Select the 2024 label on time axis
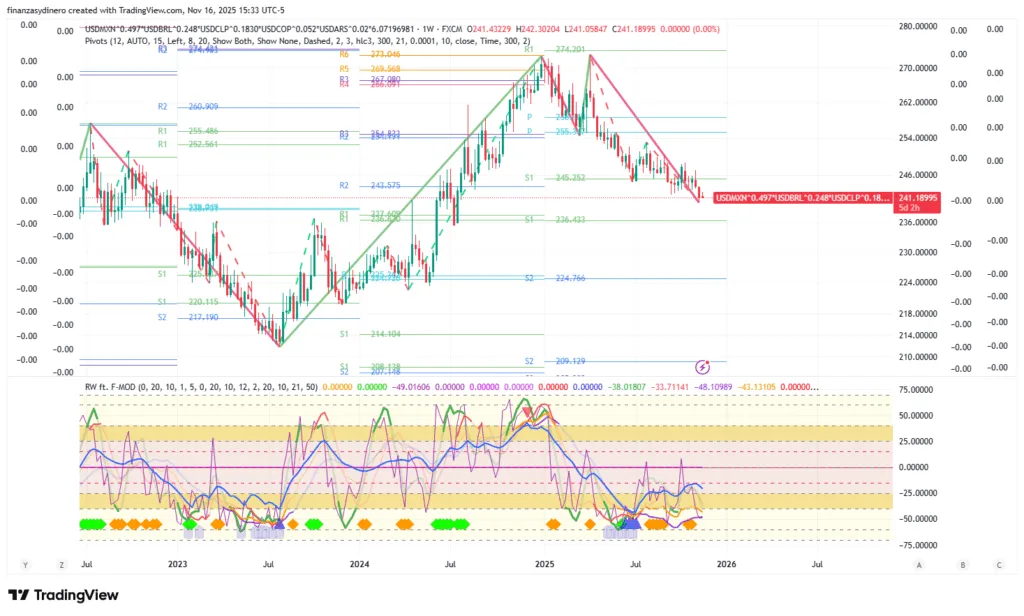Screen dimensions: 1024x616 pos(360,565)
